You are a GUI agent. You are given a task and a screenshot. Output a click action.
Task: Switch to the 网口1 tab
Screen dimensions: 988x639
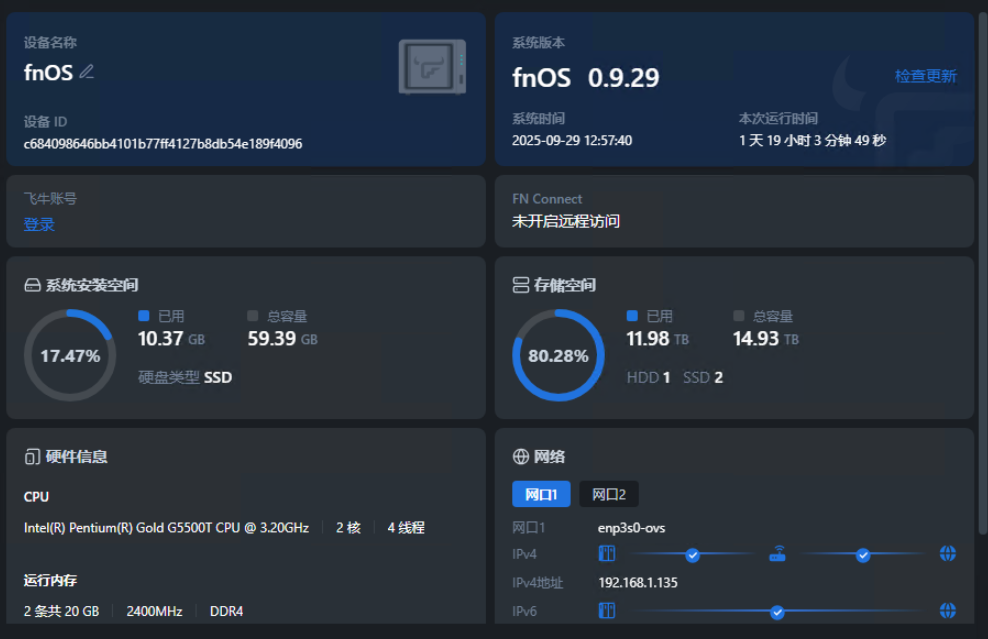tap(541, 494)
